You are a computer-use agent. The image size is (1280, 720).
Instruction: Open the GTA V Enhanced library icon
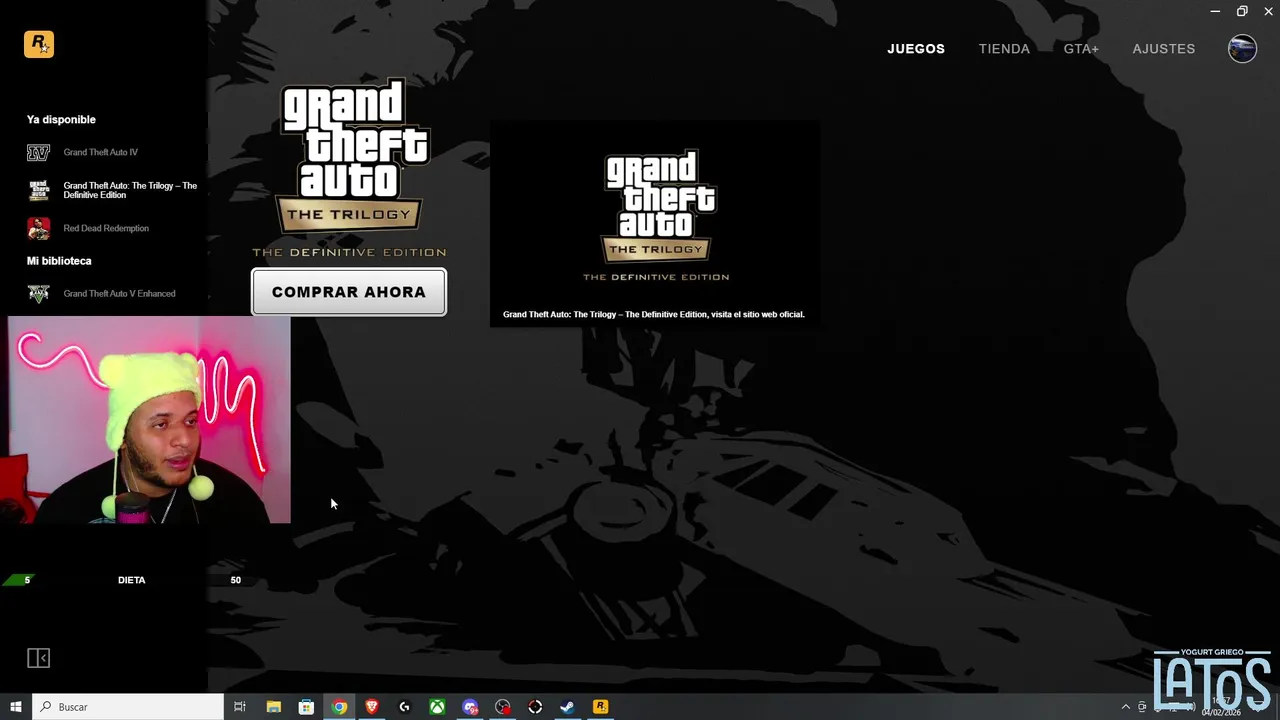[x=38, y=294]
